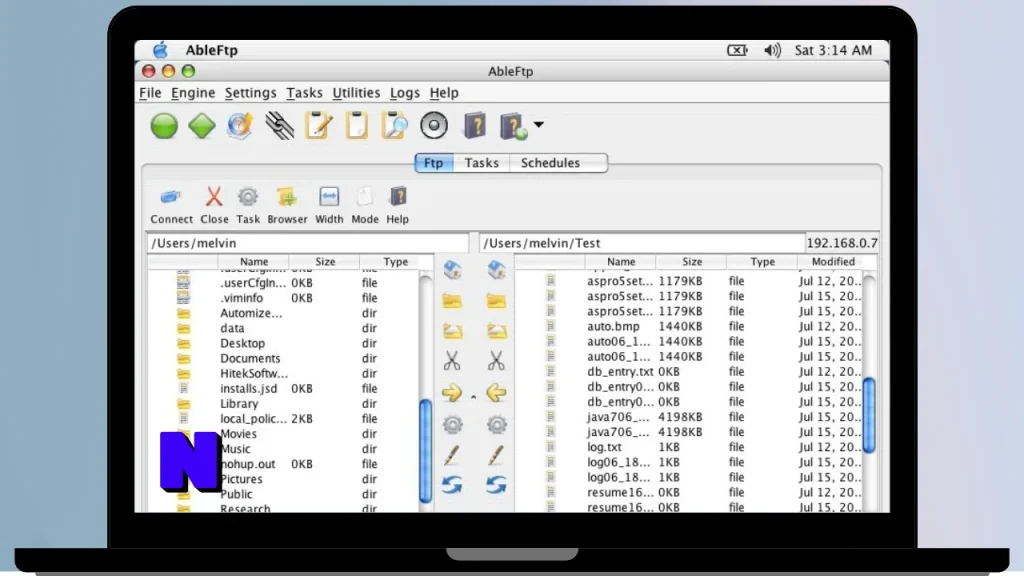Switch to the Ftp tab
The height and width of the screenshot is (576, 1024).
point(434,163)
